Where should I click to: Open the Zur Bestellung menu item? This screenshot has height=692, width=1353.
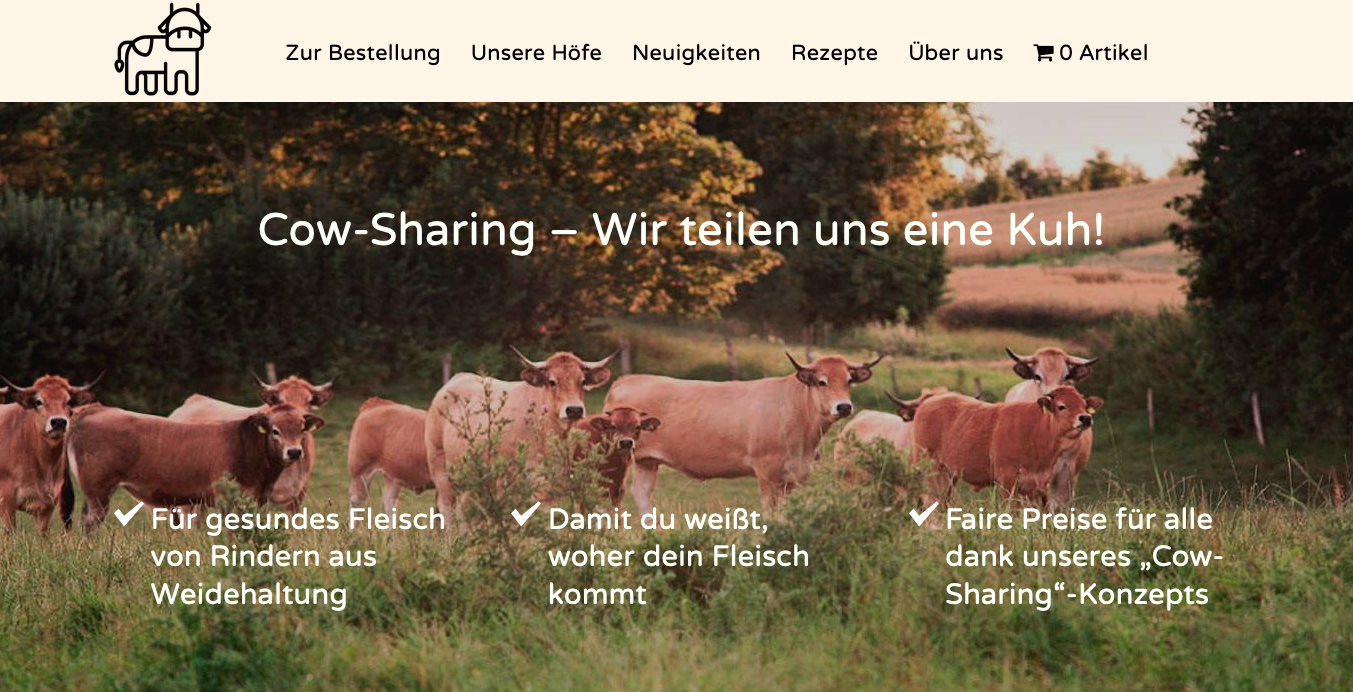click(x=363, y=53)
